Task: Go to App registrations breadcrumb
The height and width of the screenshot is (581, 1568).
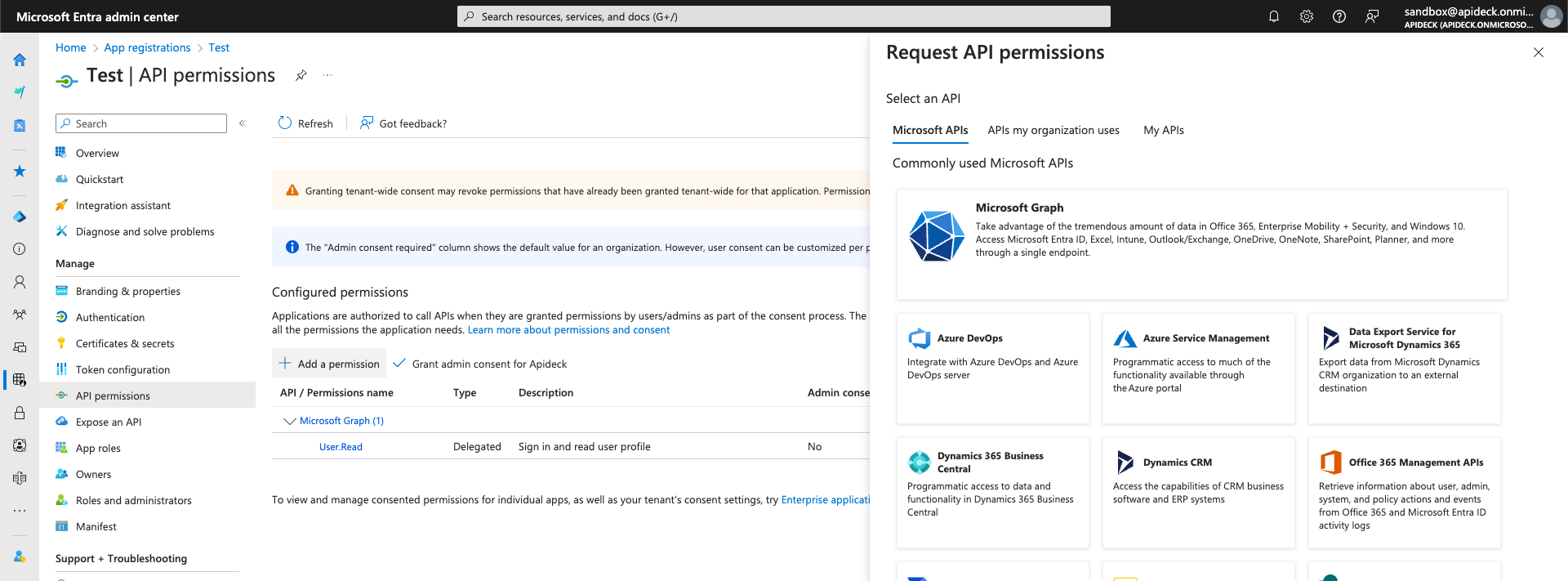Action: pos(147,47)
